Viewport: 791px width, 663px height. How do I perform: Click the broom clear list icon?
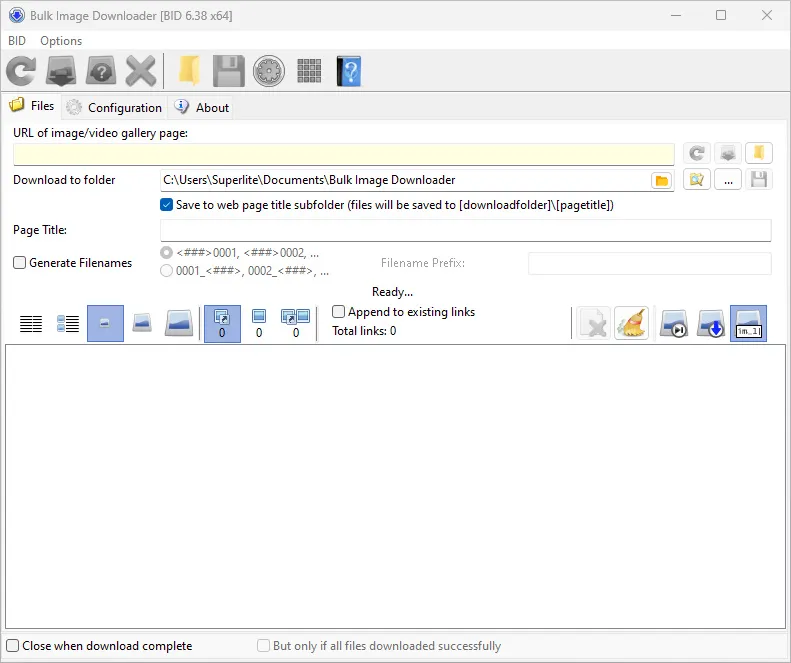pos(631,323)
